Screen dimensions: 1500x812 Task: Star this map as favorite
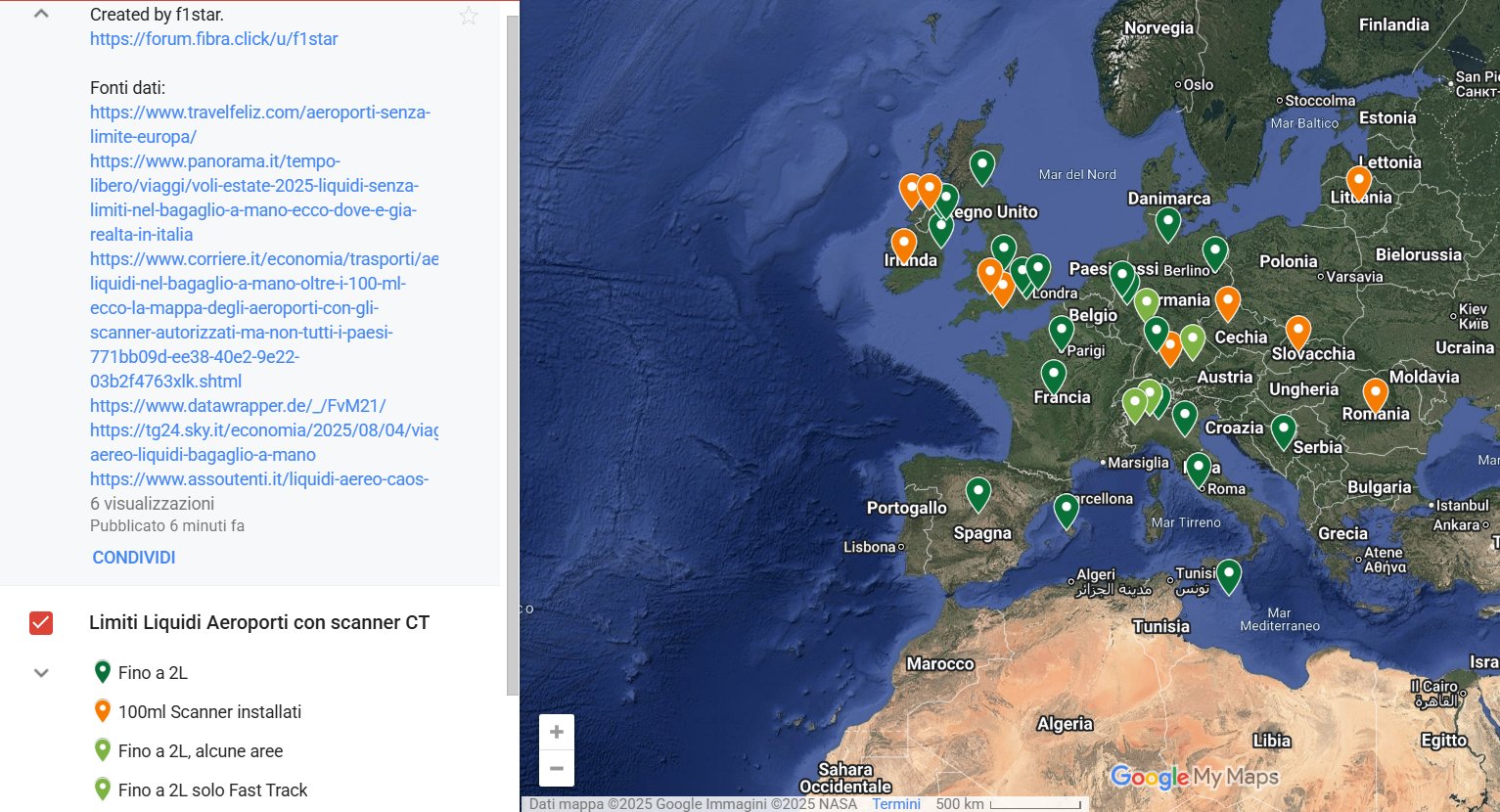coord(469,16)
